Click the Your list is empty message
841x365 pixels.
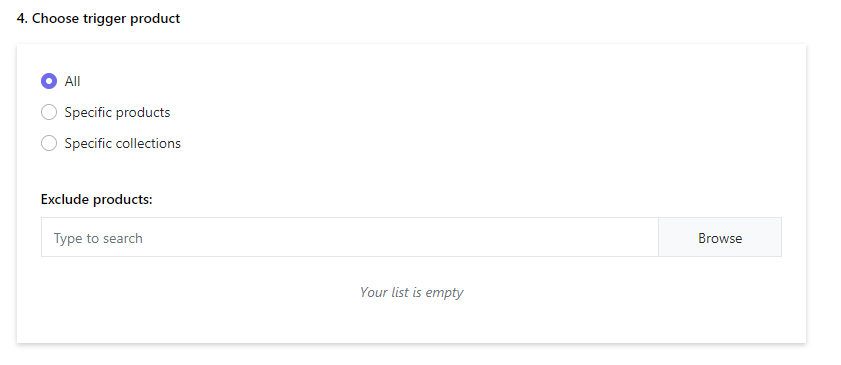tap(411, 293)
